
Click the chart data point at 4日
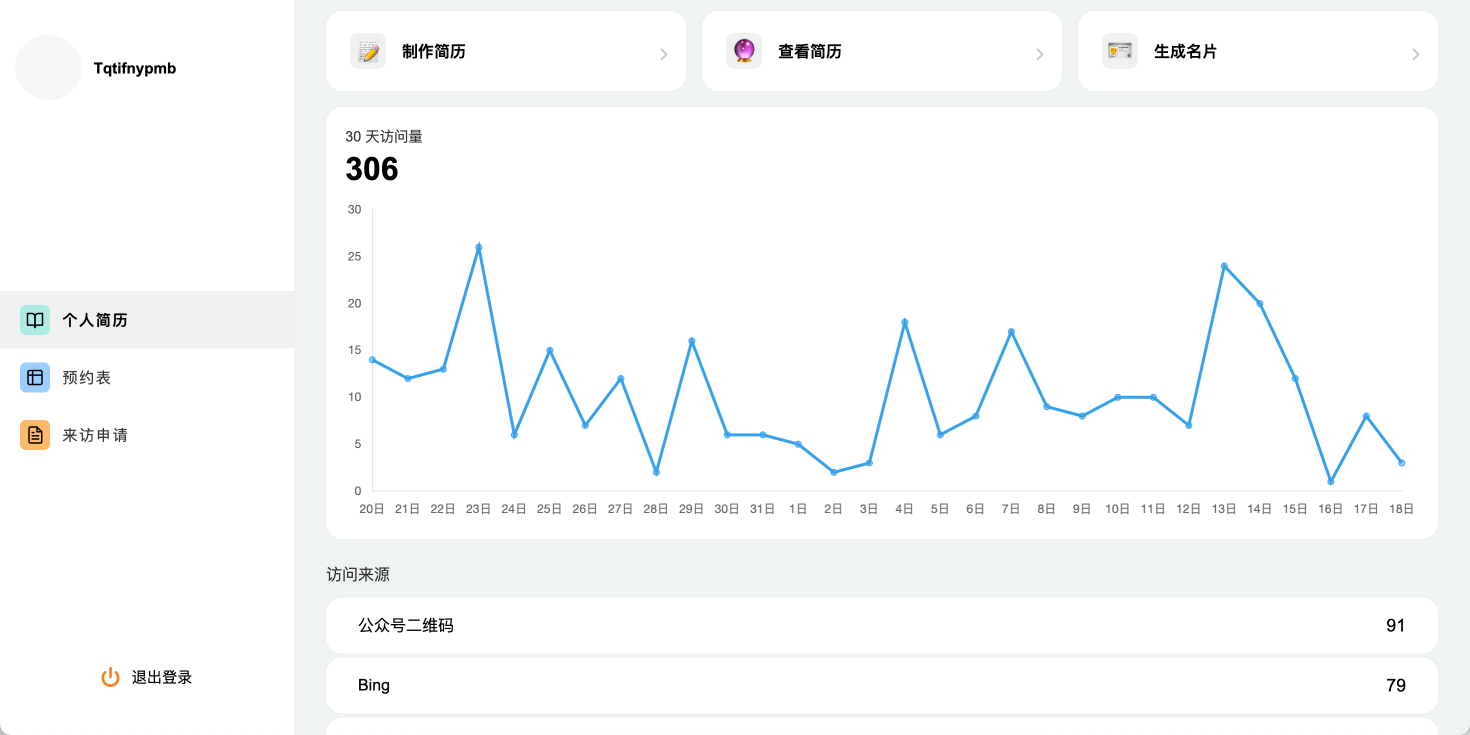[x=904, y=322]
